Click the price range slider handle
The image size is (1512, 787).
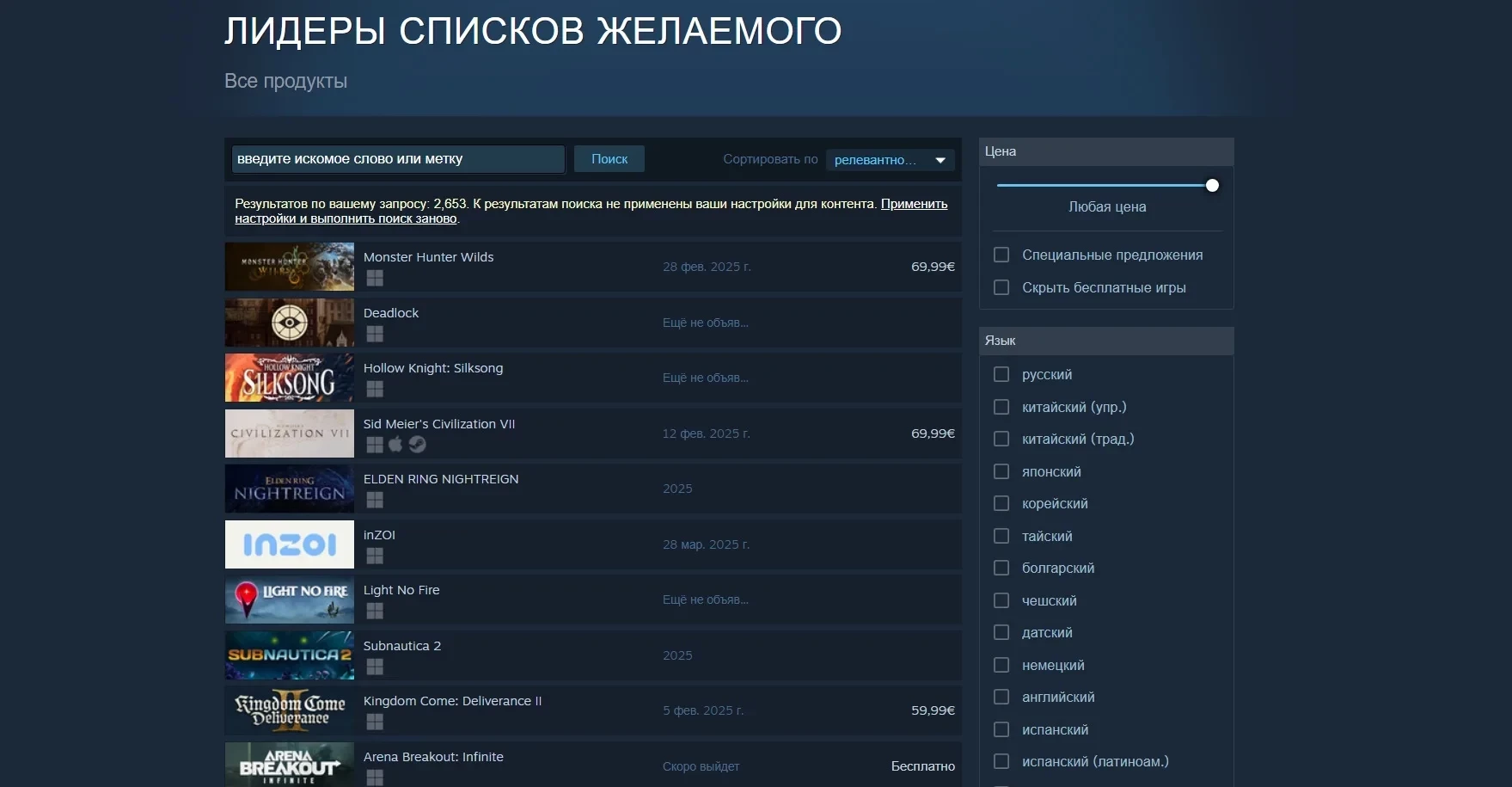click(x=1212, y=186)
